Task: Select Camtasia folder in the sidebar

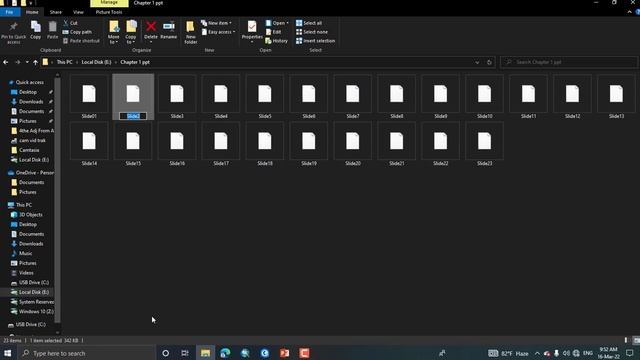Action: click(29, 150)
